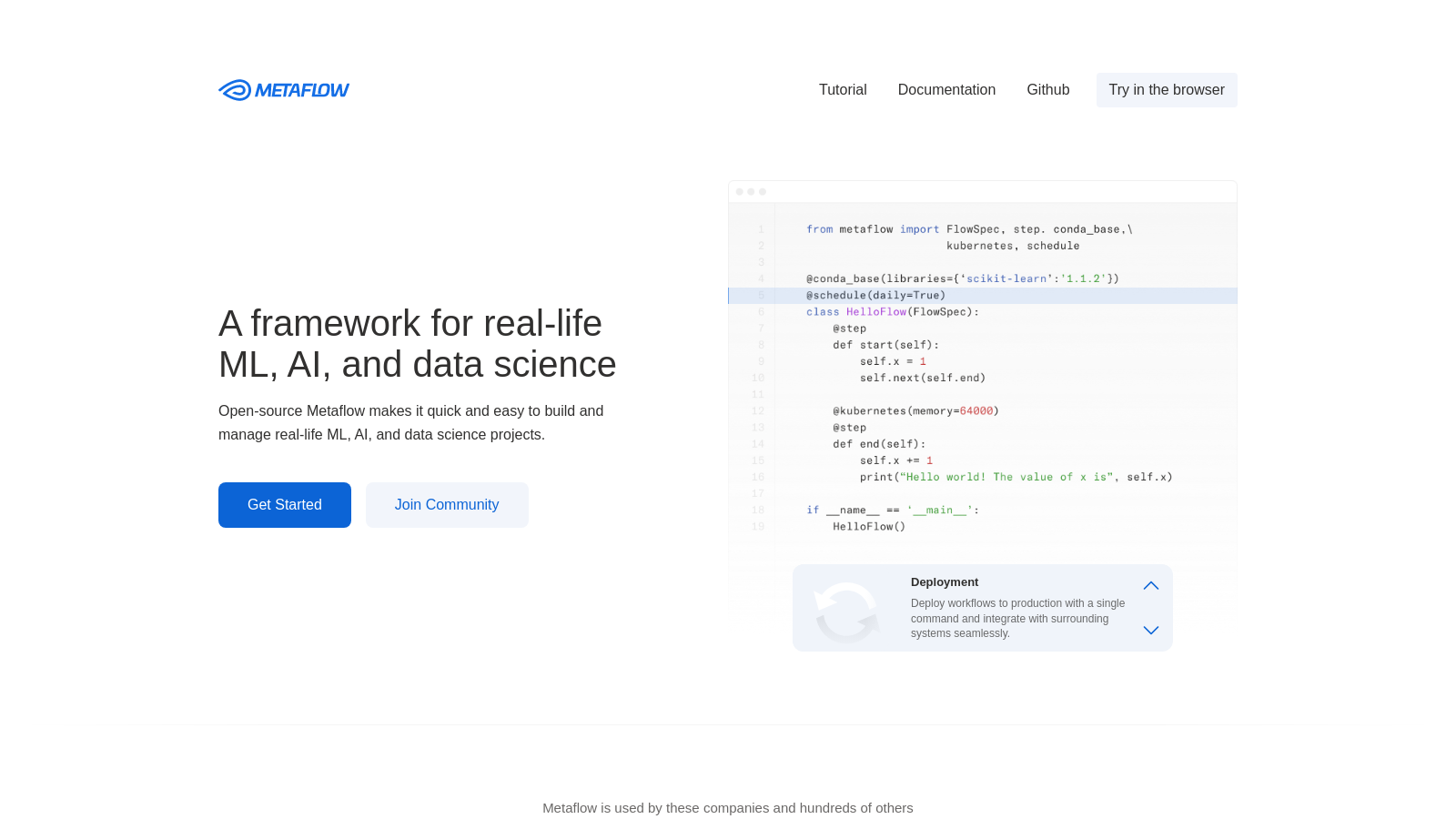Click the Get Started button
Image resolution: width=1456 pixels, height=819 pixels.
284,504
